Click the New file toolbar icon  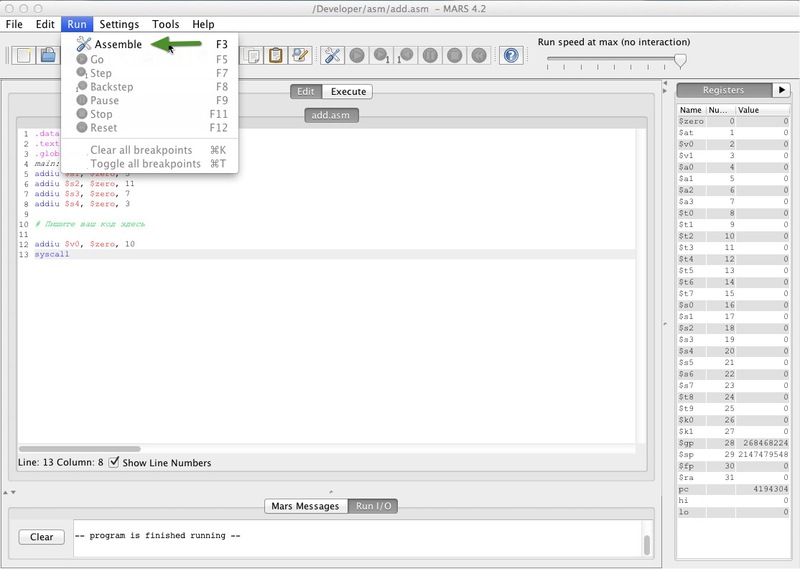click(23, 55)
